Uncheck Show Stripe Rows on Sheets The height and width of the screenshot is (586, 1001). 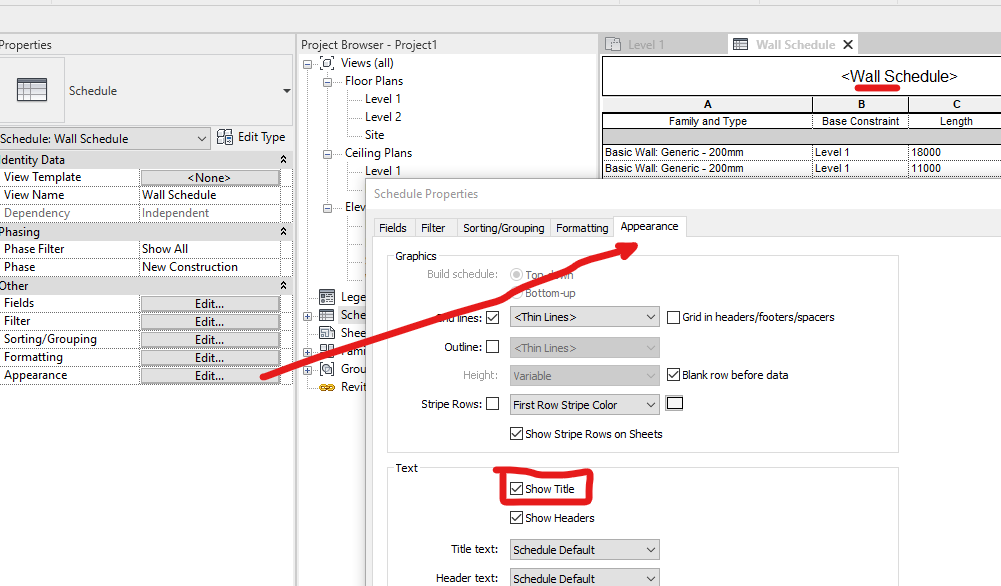click(x=516, y=433)
